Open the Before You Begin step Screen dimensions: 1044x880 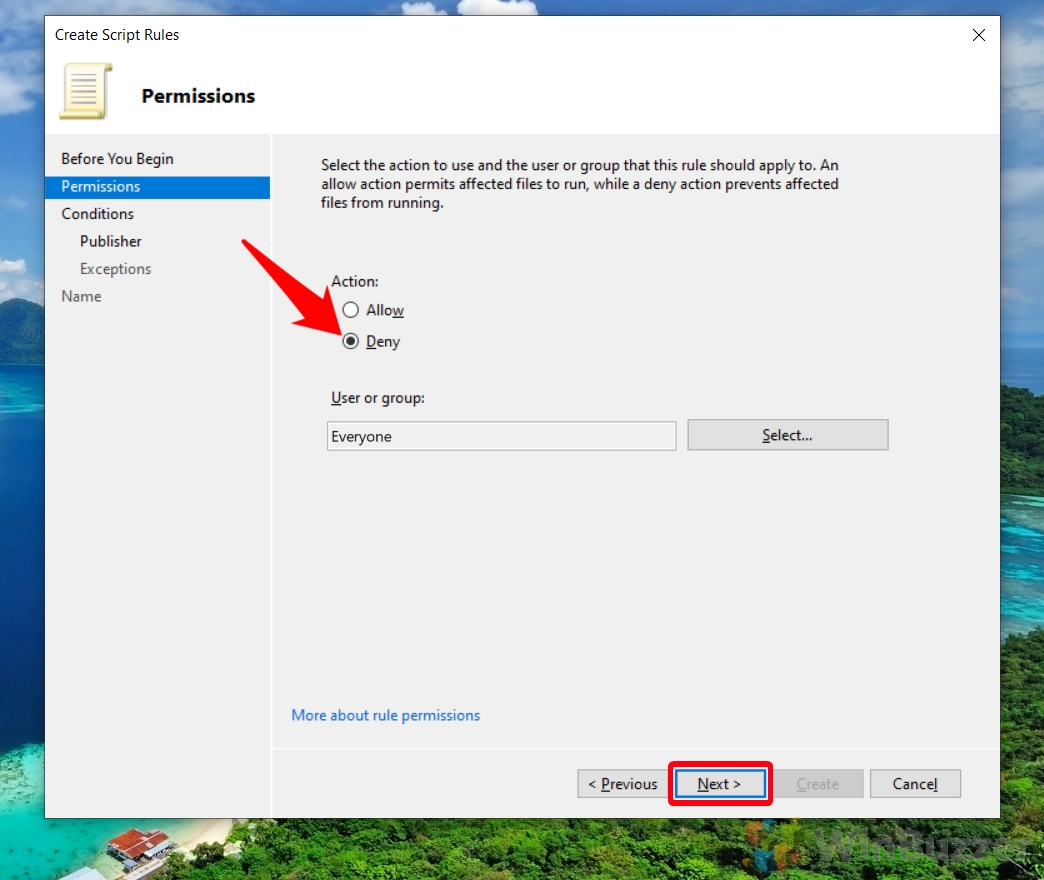pyautogui.click(x=117, y=158)
